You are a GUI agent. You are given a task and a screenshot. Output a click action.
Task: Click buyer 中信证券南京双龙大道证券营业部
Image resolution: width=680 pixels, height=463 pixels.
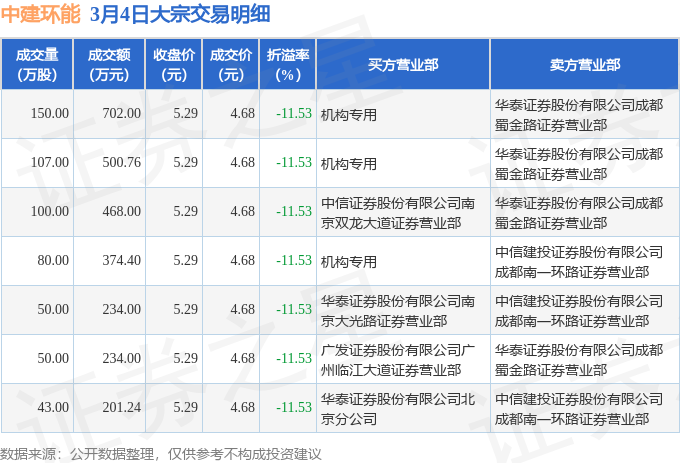point(398,213)
